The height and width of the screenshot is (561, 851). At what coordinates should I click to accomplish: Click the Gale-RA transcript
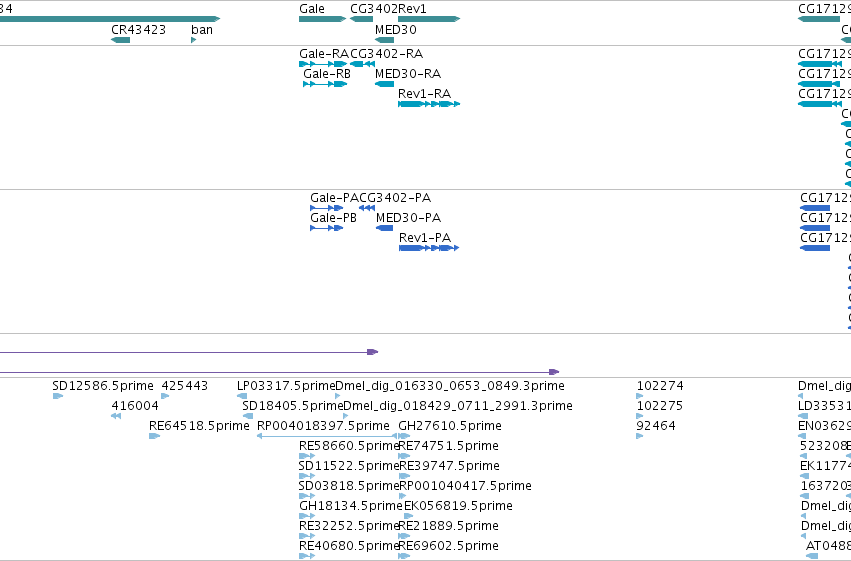tap(323, 64)
